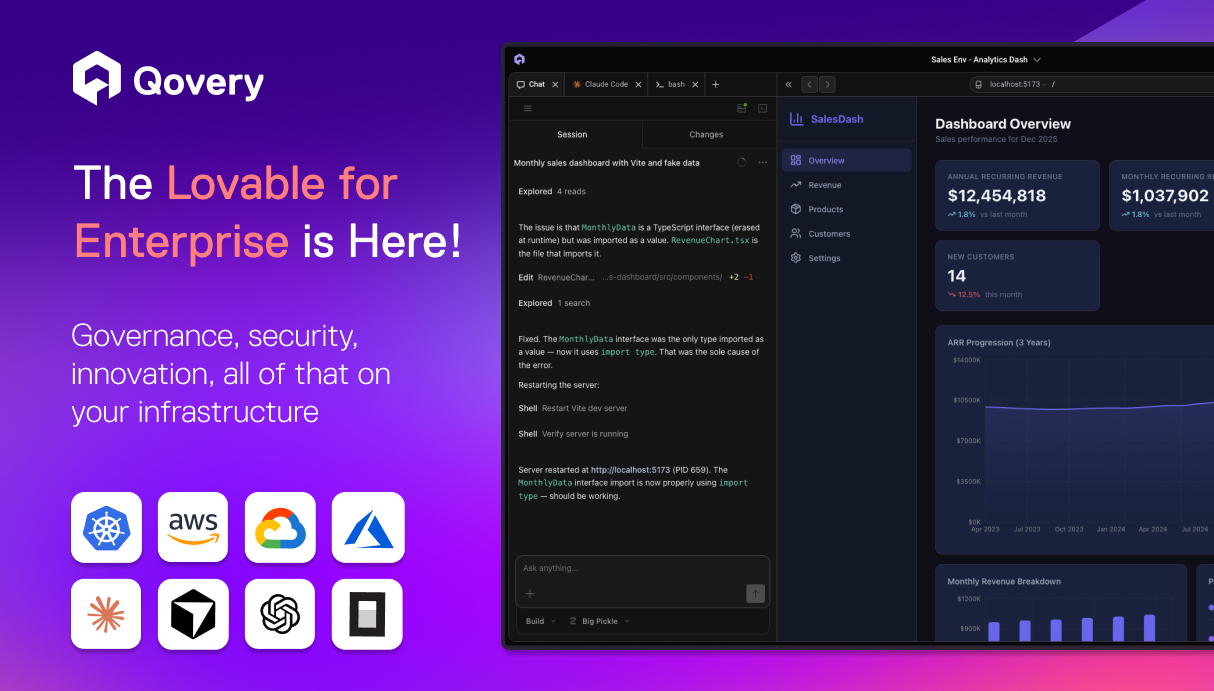Viewport: 1214px width, 691px height.
Task: Click the browser back arrow button
Action: (x=810, y=85)
